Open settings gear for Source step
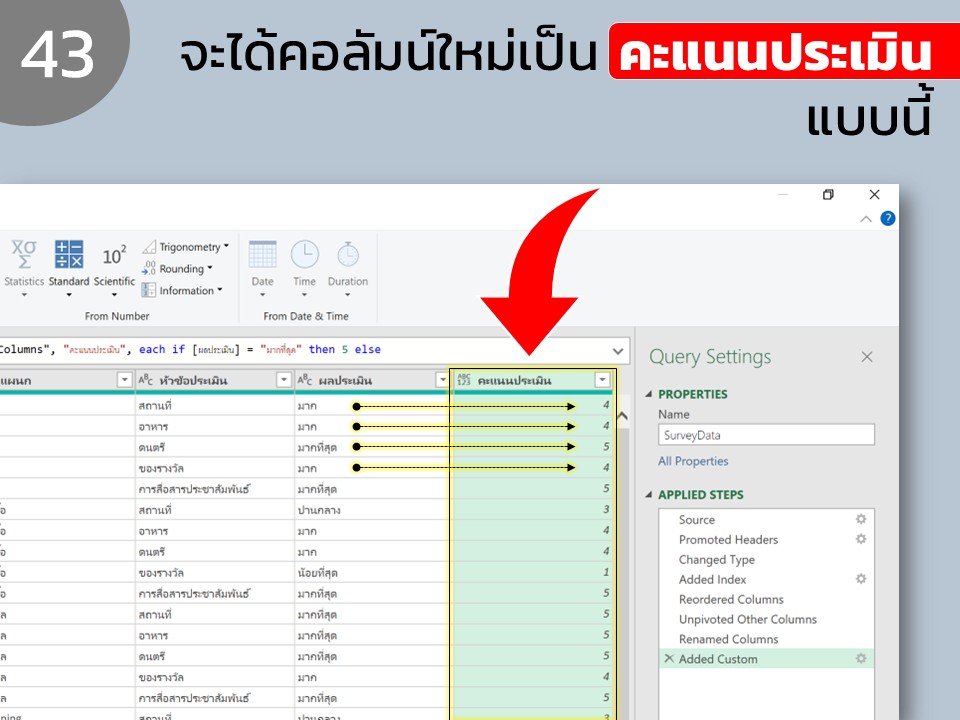960x720 pixels. pyautogui.click(x=861, y=519)
